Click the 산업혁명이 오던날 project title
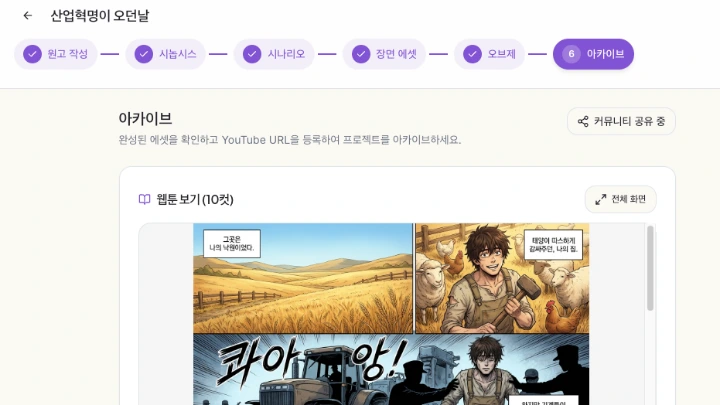This screenshot has width=720, height=405. pyautogui.click(x=100, y=16)
